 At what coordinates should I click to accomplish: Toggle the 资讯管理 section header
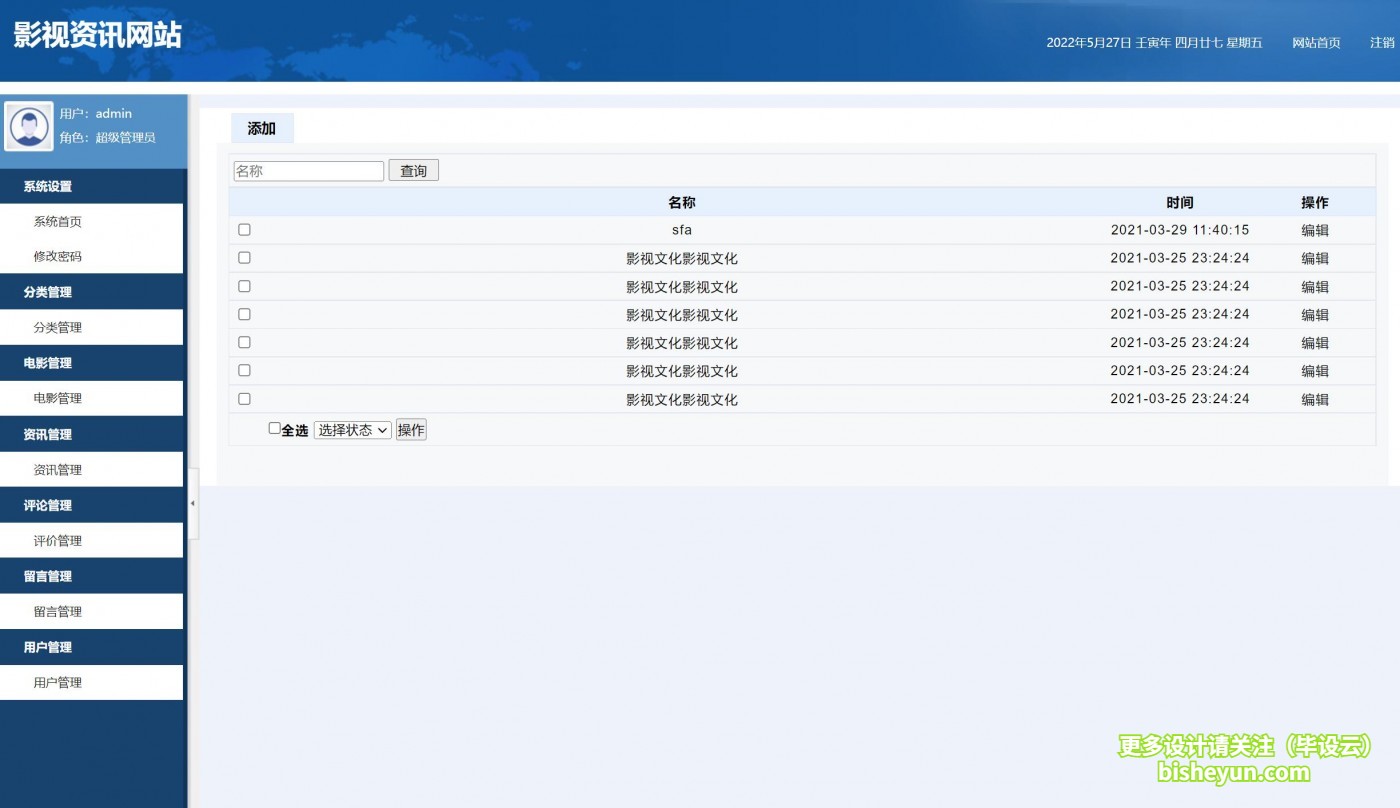(x=92, y=434)
